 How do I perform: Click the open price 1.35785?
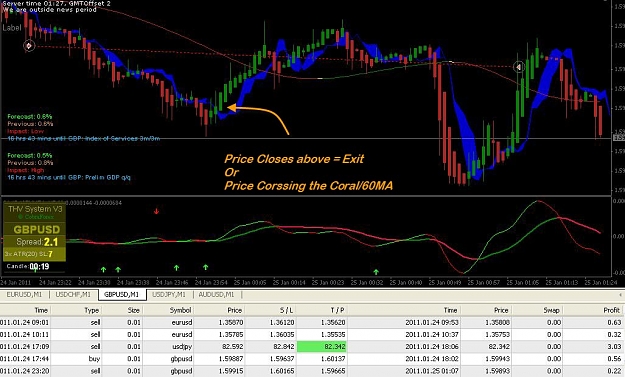point(231,334)
